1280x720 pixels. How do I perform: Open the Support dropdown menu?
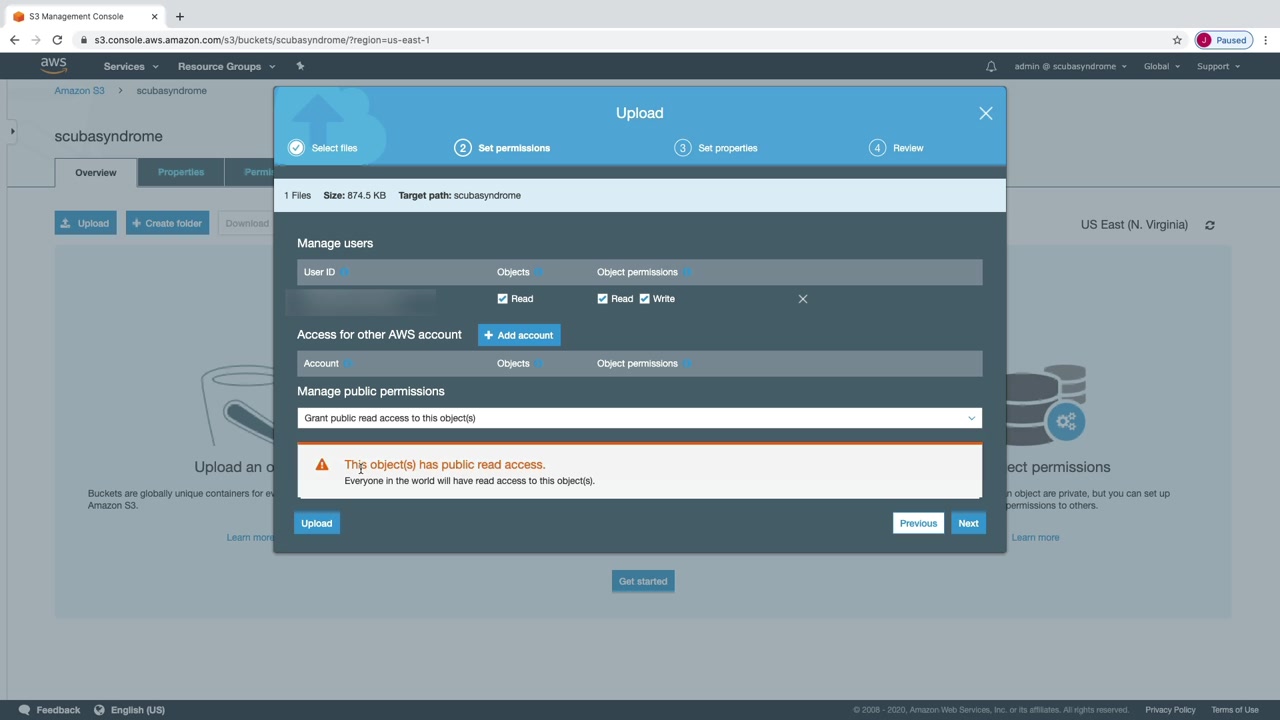tap(1218, 66)
